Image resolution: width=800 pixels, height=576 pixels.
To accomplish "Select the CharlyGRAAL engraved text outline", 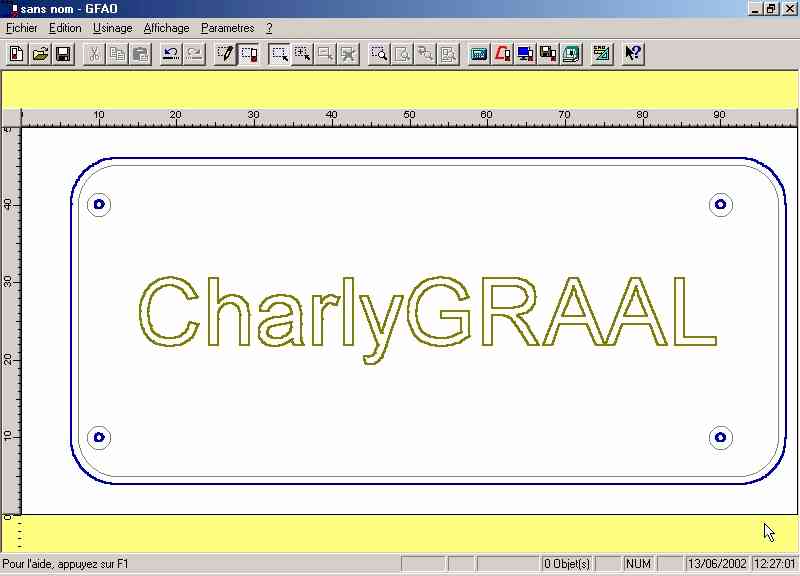I will [x=428, y=319].
